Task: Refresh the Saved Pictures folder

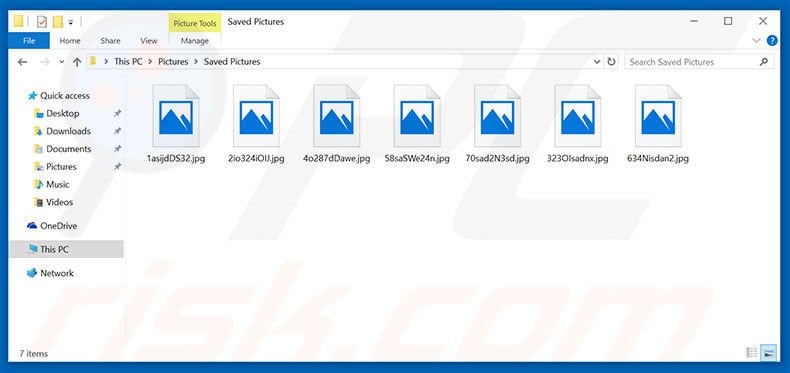Action: pos(611,61)
